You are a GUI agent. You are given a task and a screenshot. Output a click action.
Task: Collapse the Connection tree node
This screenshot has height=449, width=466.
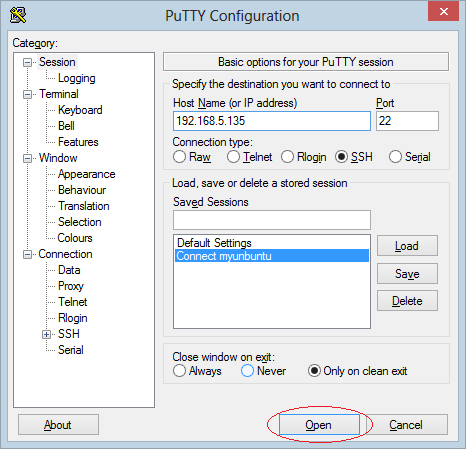[27, 254]
